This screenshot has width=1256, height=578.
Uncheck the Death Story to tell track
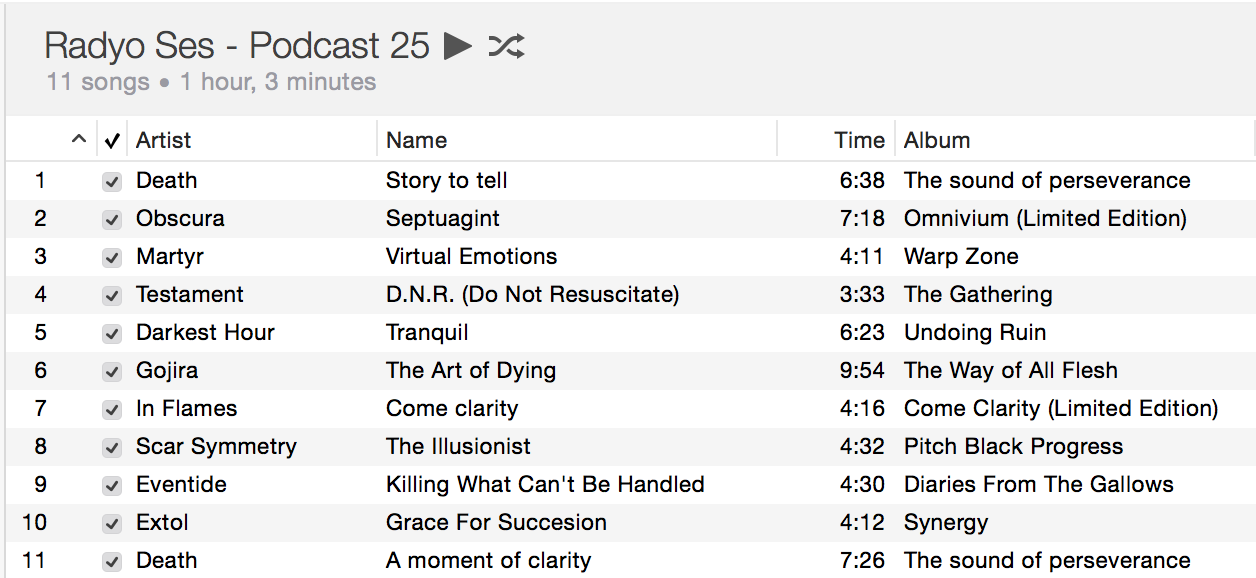click(112, 182)
